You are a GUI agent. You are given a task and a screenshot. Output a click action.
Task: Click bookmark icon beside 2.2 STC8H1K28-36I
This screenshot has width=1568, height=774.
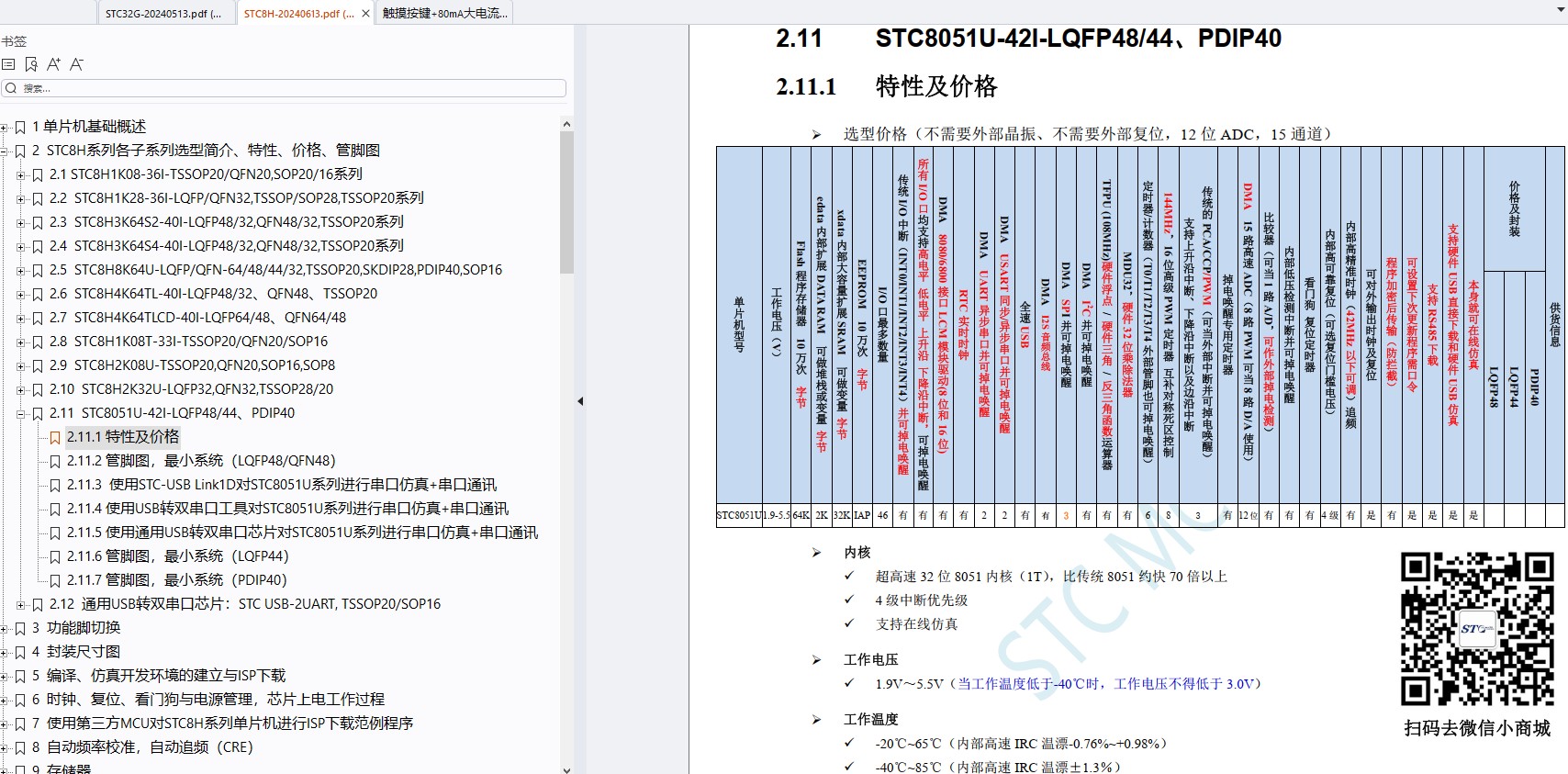[x=38, y=198]
